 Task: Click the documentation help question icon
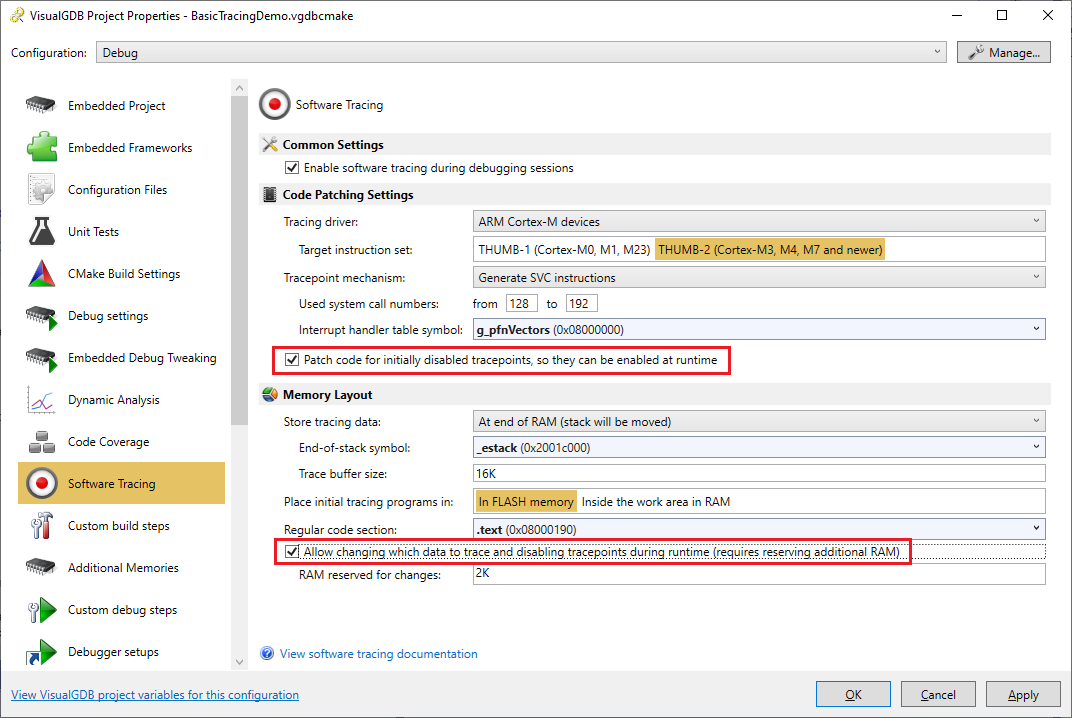point(267,654)
